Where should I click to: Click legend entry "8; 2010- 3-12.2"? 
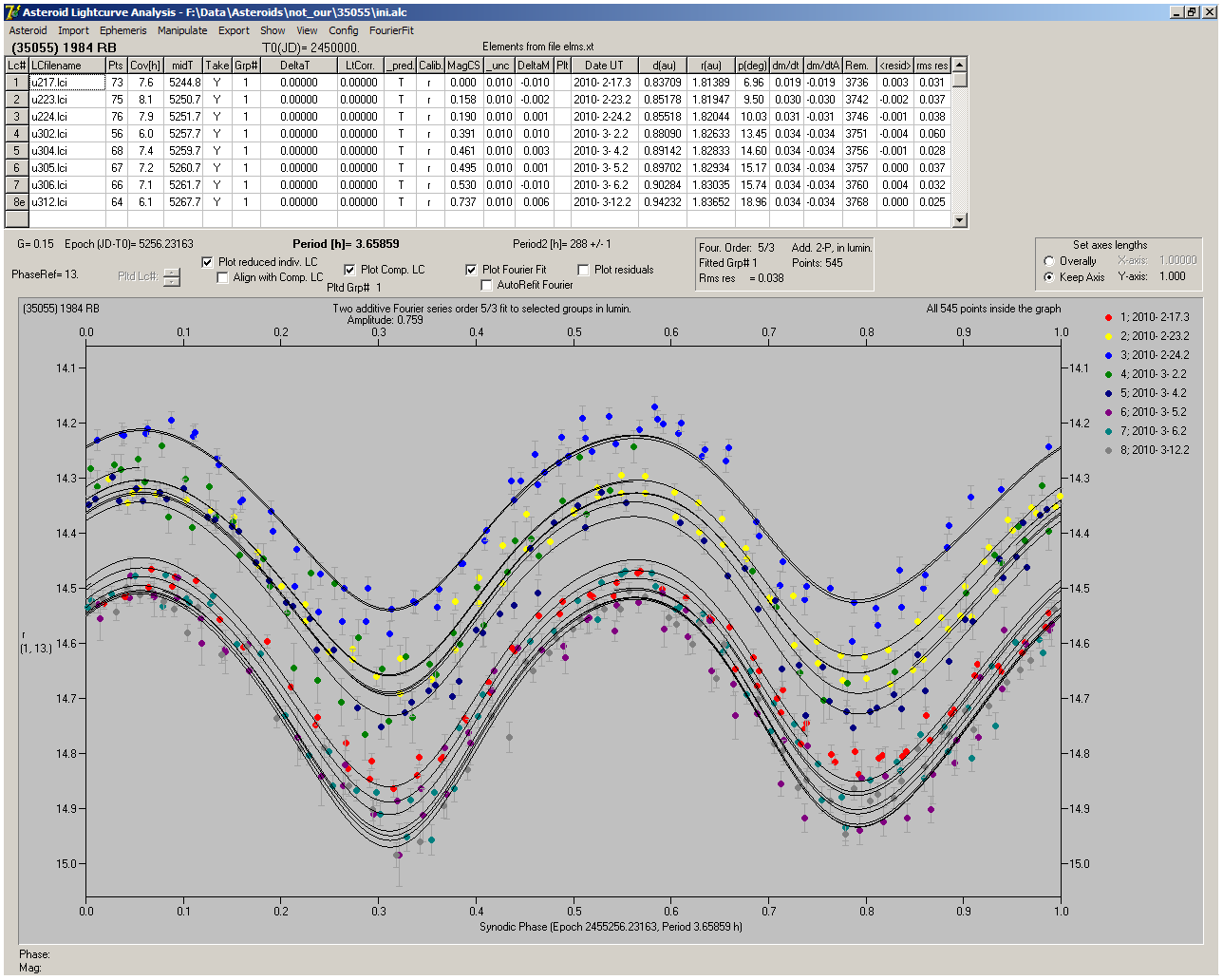1155,450
